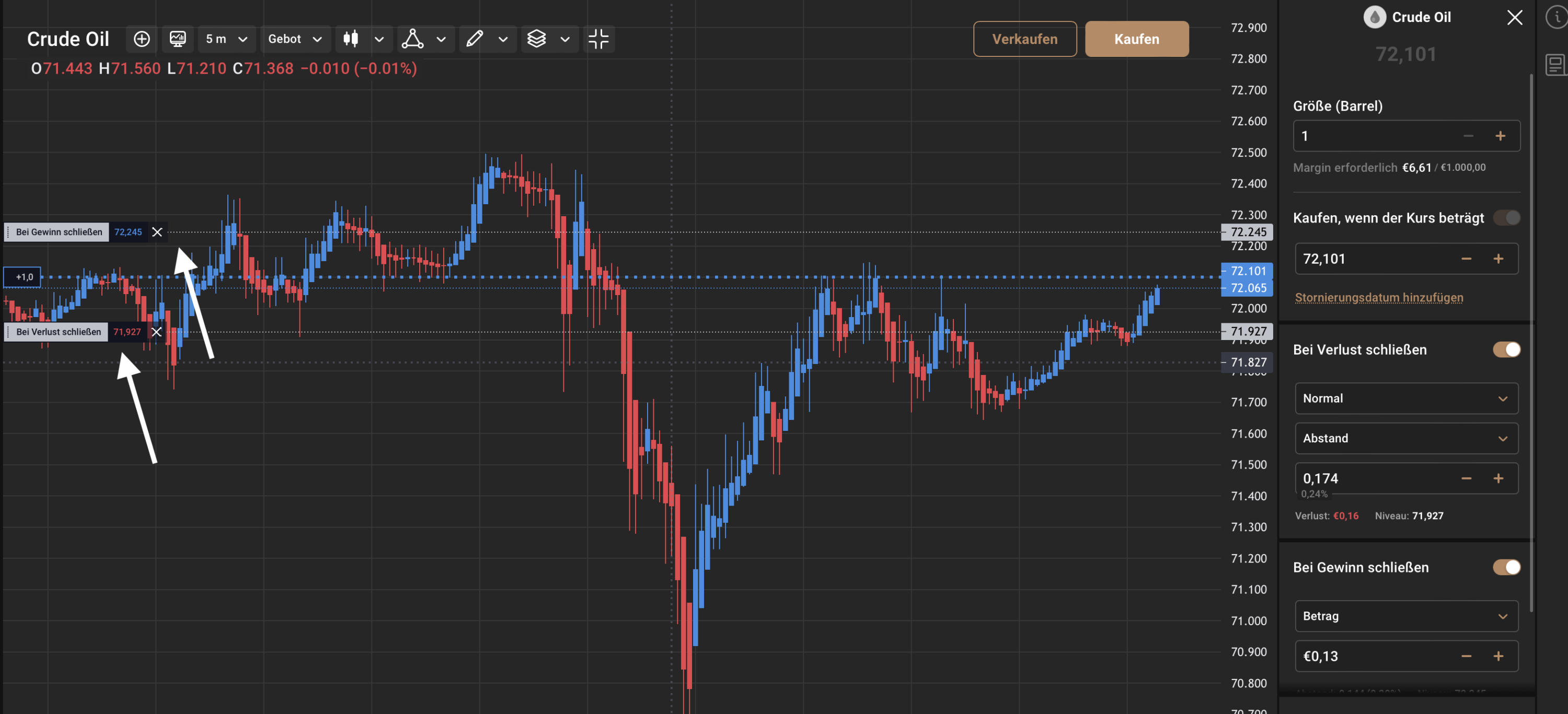1568x714 pixels.
Task: Expand chevron beside the indicators tool
Action: click(441, 39)
